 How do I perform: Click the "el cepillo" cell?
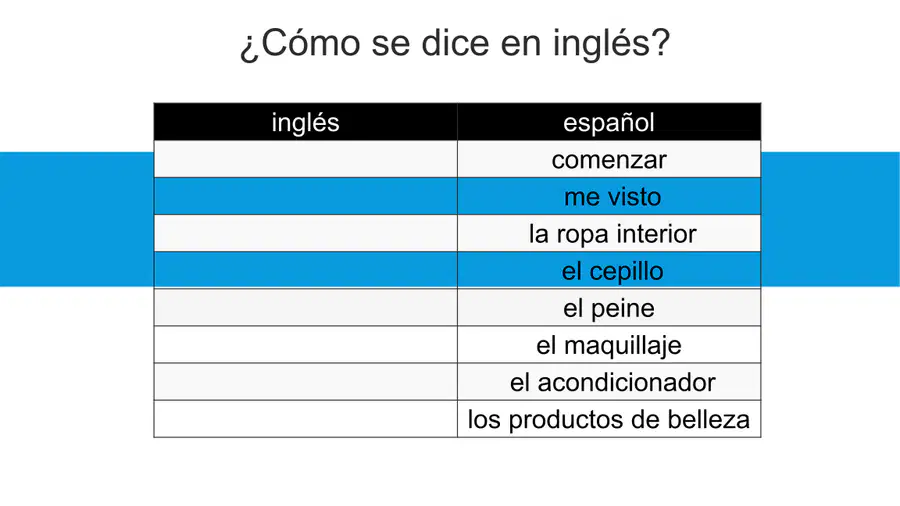click(609, 270)
